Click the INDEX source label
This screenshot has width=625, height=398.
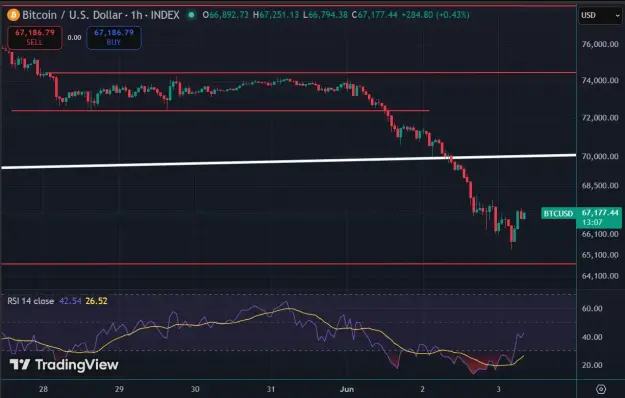165,15
